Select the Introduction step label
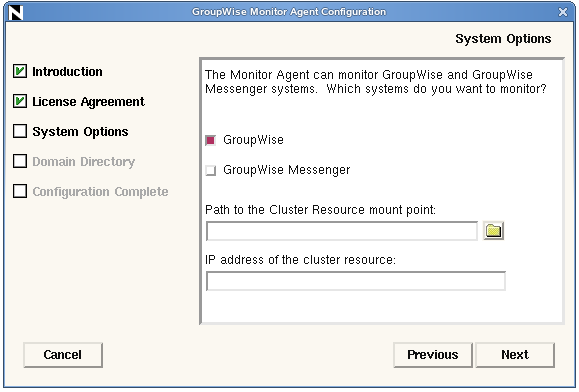Viewport: 579px width, 392px height. point(67,72)
